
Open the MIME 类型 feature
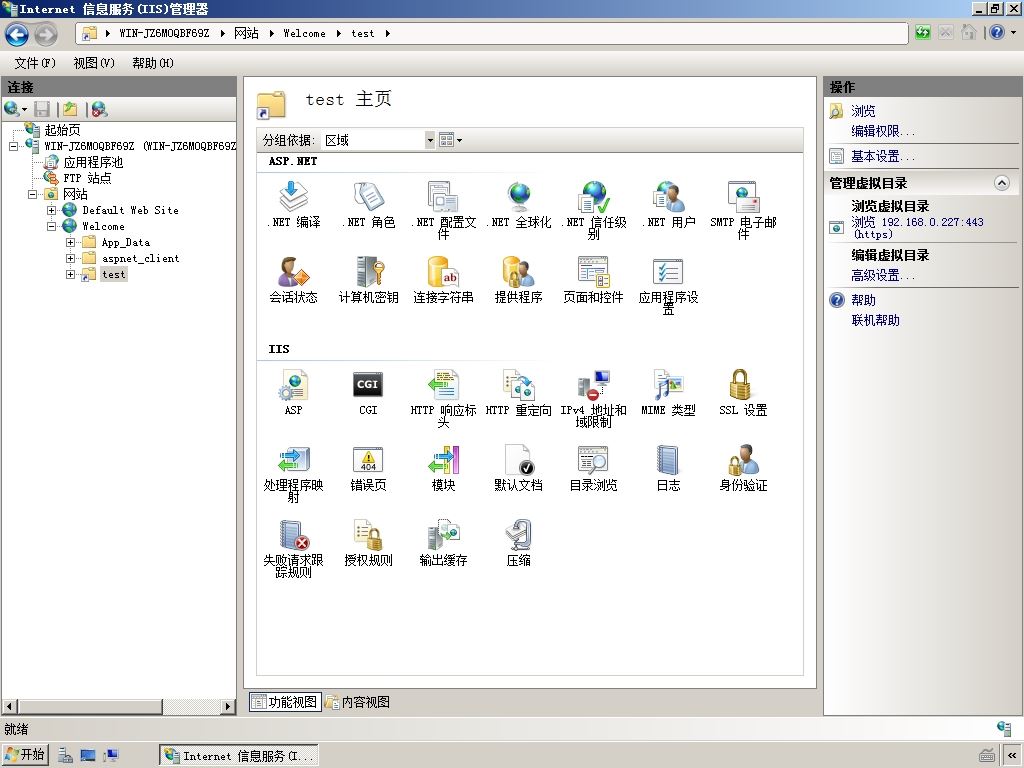pyautogui.click(x=668, y=392)
